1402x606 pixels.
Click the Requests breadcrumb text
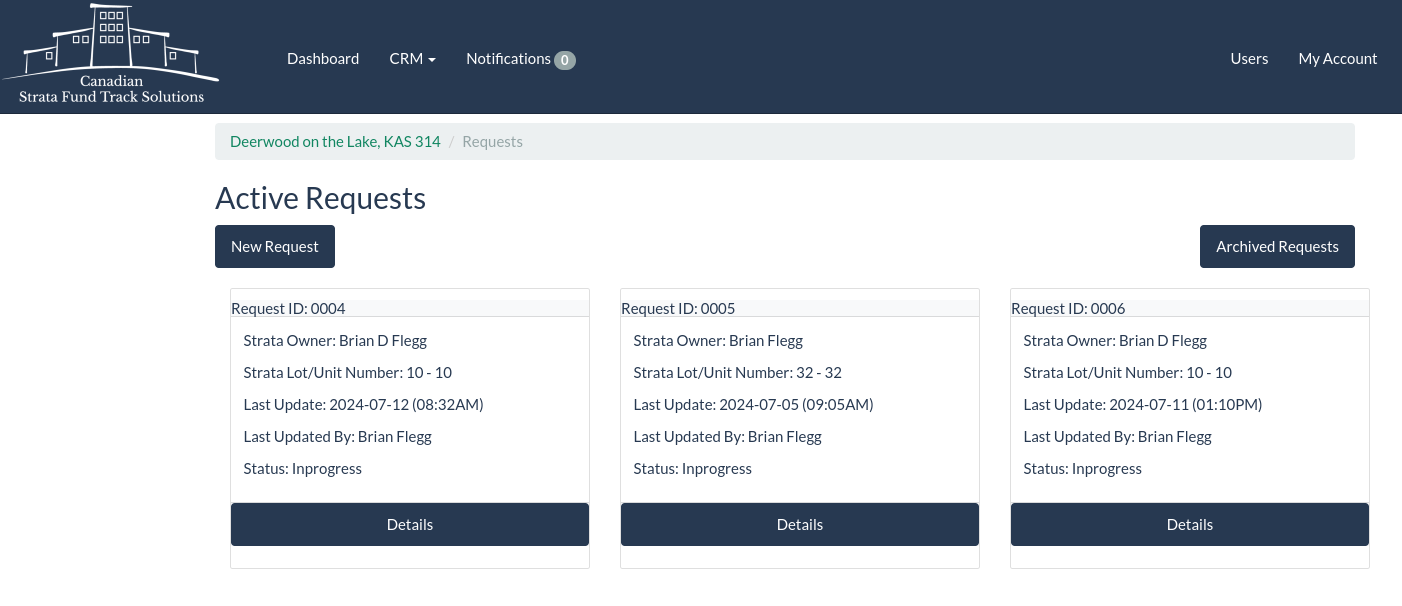pos(493,142)
